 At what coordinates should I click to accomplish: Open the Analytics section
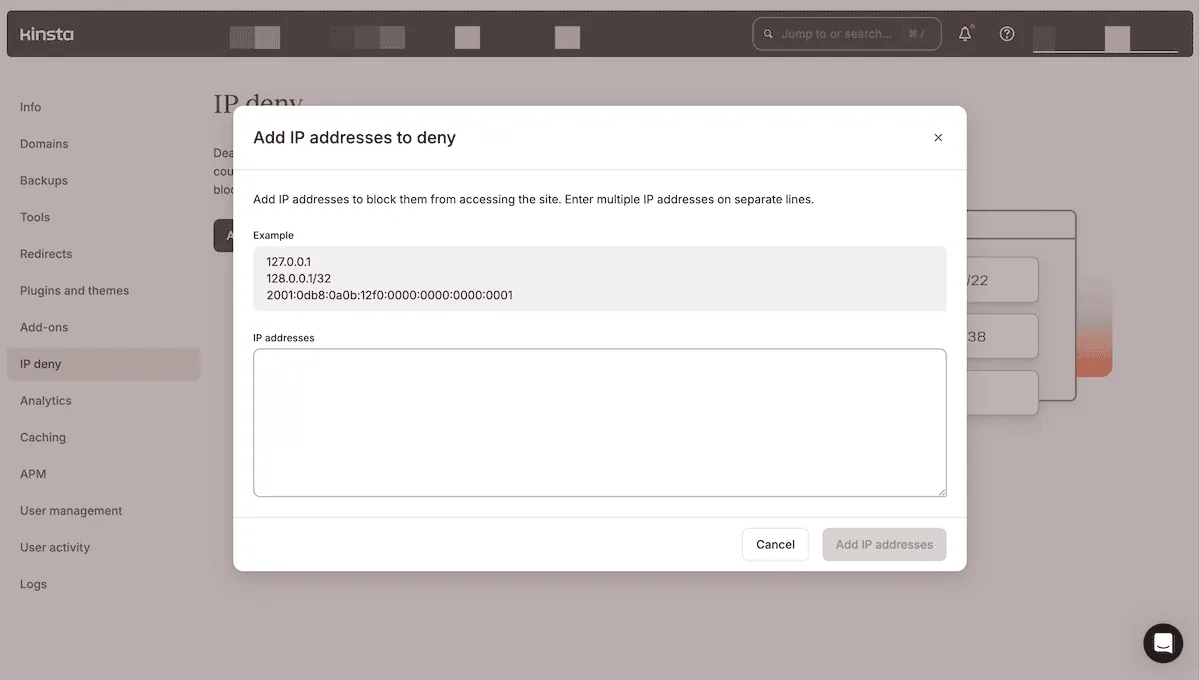[x=45, y=400]
